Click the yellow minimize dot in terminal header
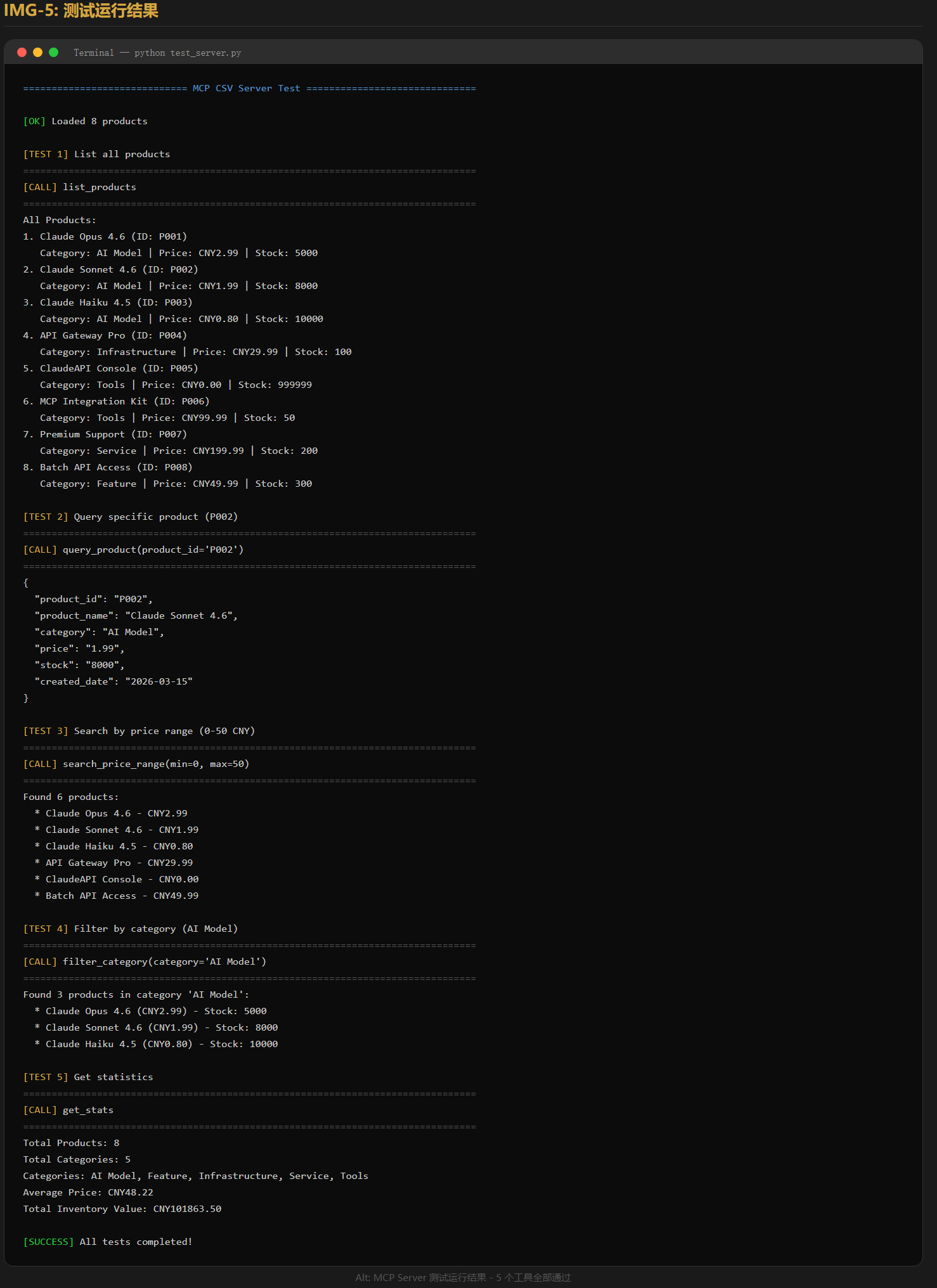 37,53
